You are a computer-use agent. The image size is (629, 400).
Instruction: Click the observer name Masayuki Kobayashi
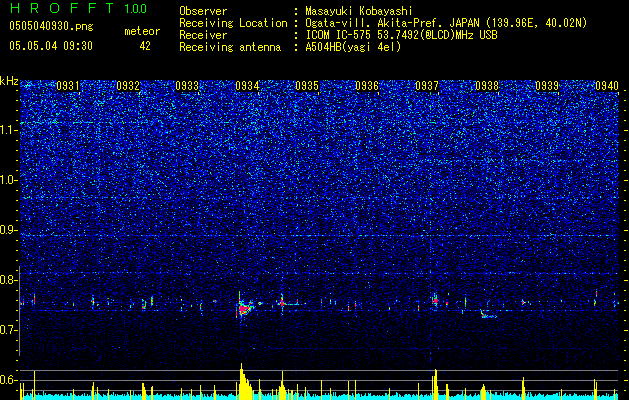pyautogui.click(x=359, y=11)
